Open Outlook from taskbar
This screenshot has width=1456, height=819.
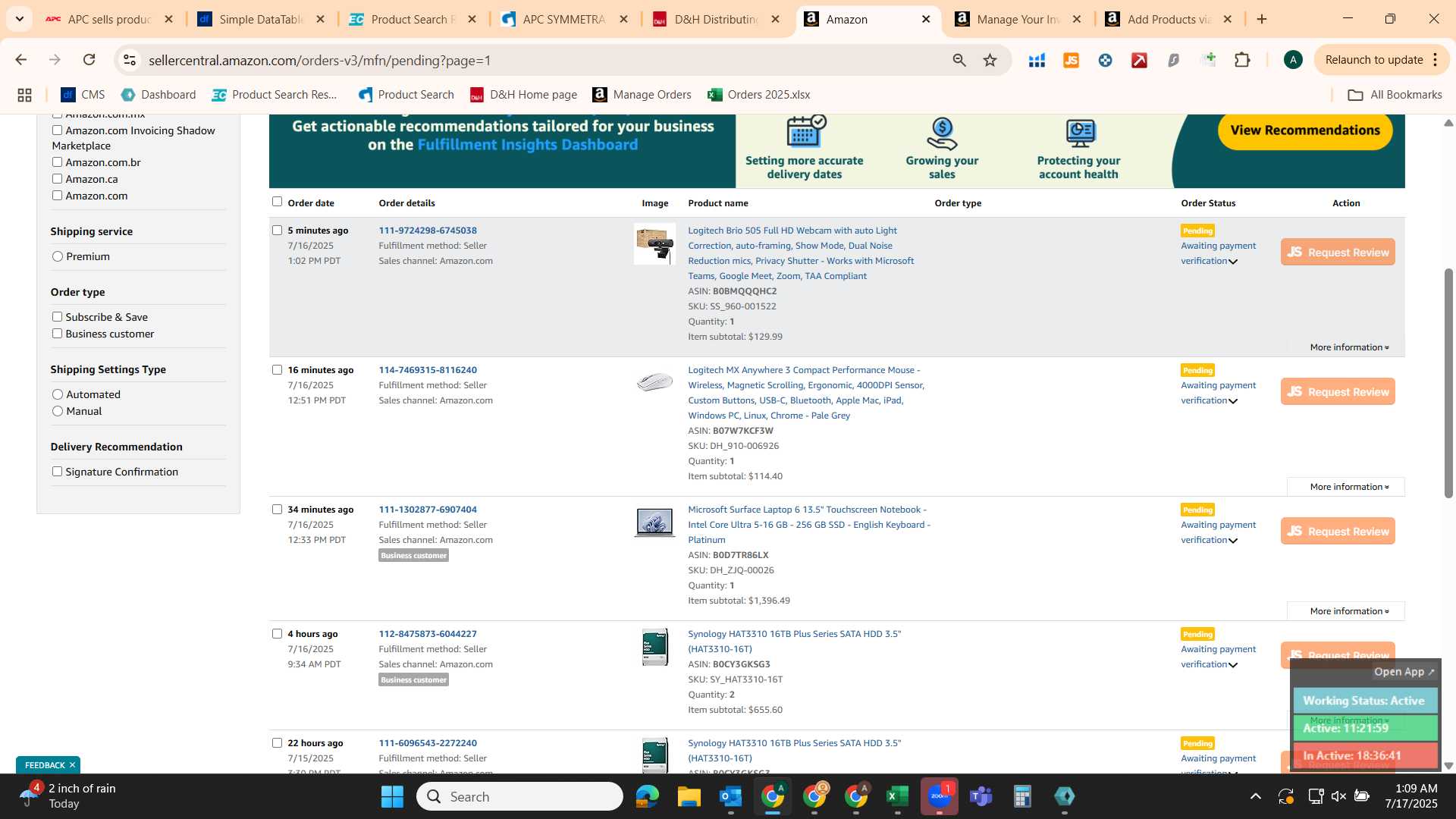point(730,796)
